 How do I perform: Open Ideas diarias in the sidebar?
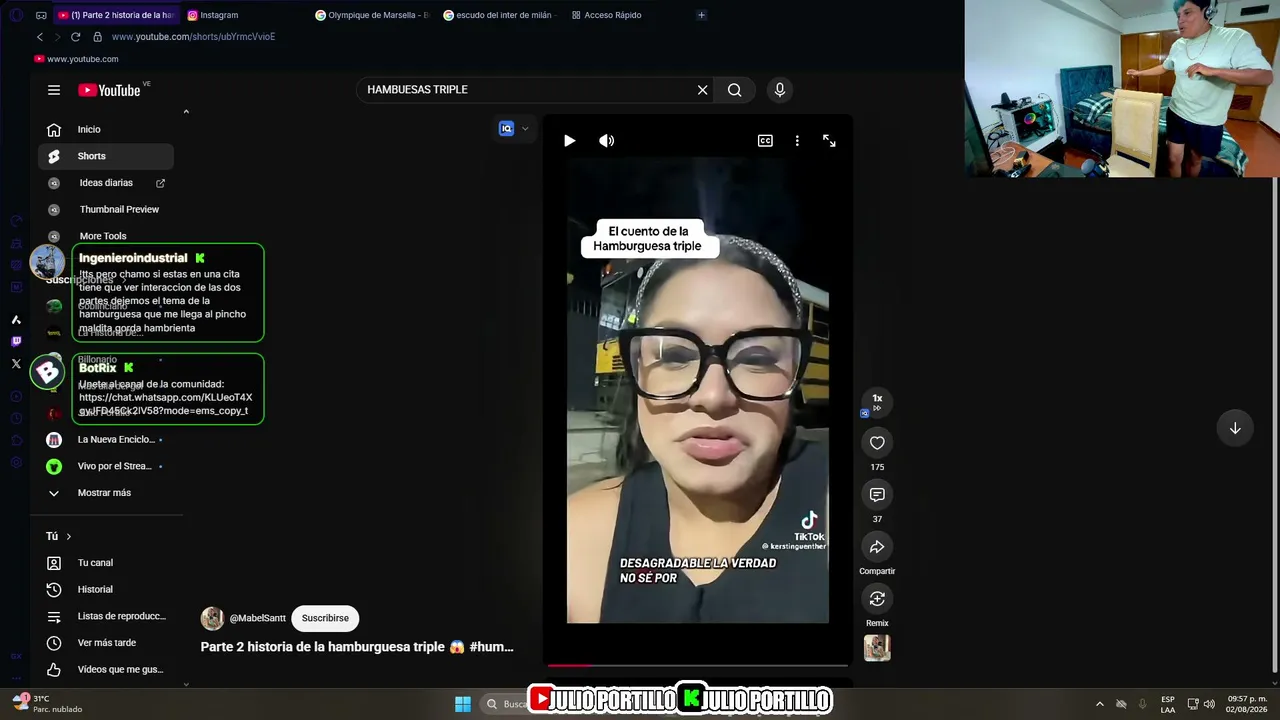click(x=106, y=183)
